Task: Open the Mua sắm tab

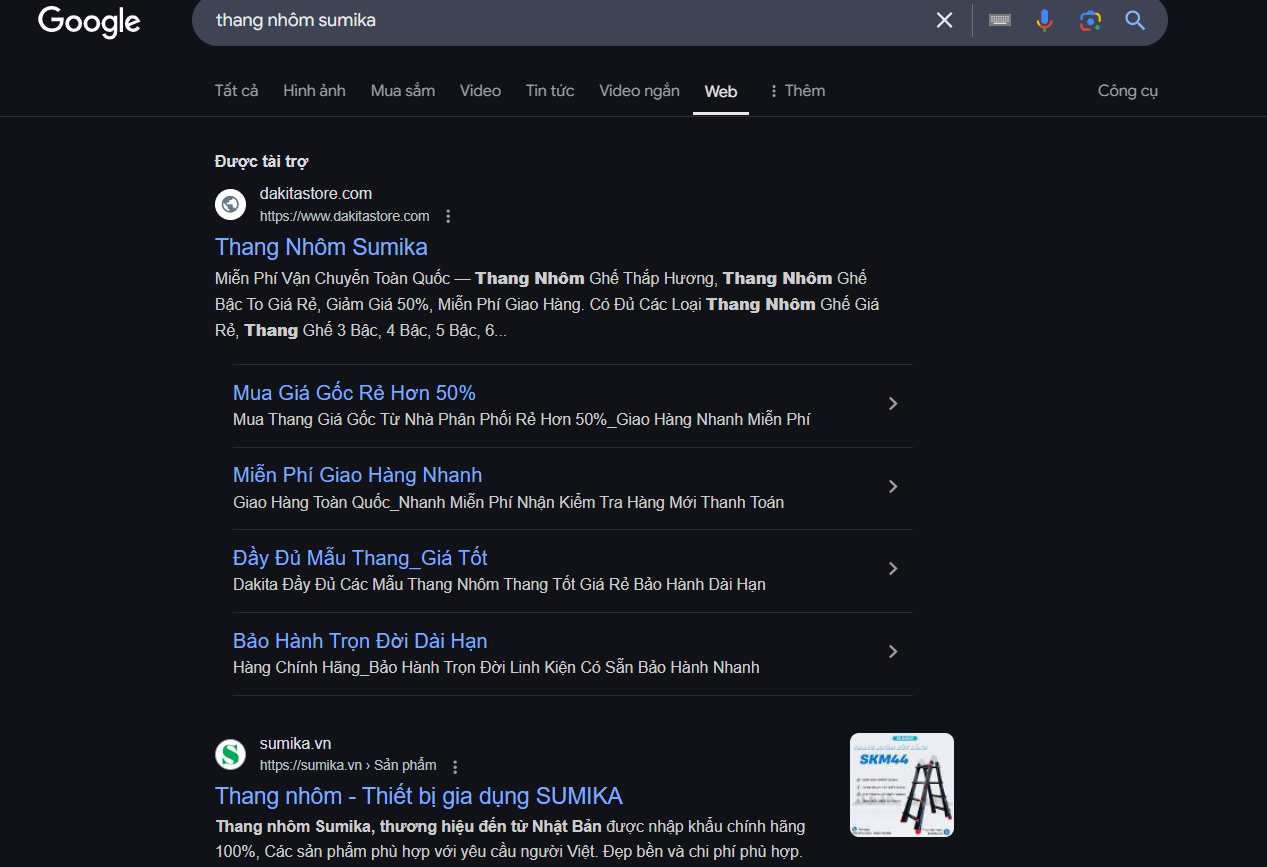Action: (x=403, y=91)
